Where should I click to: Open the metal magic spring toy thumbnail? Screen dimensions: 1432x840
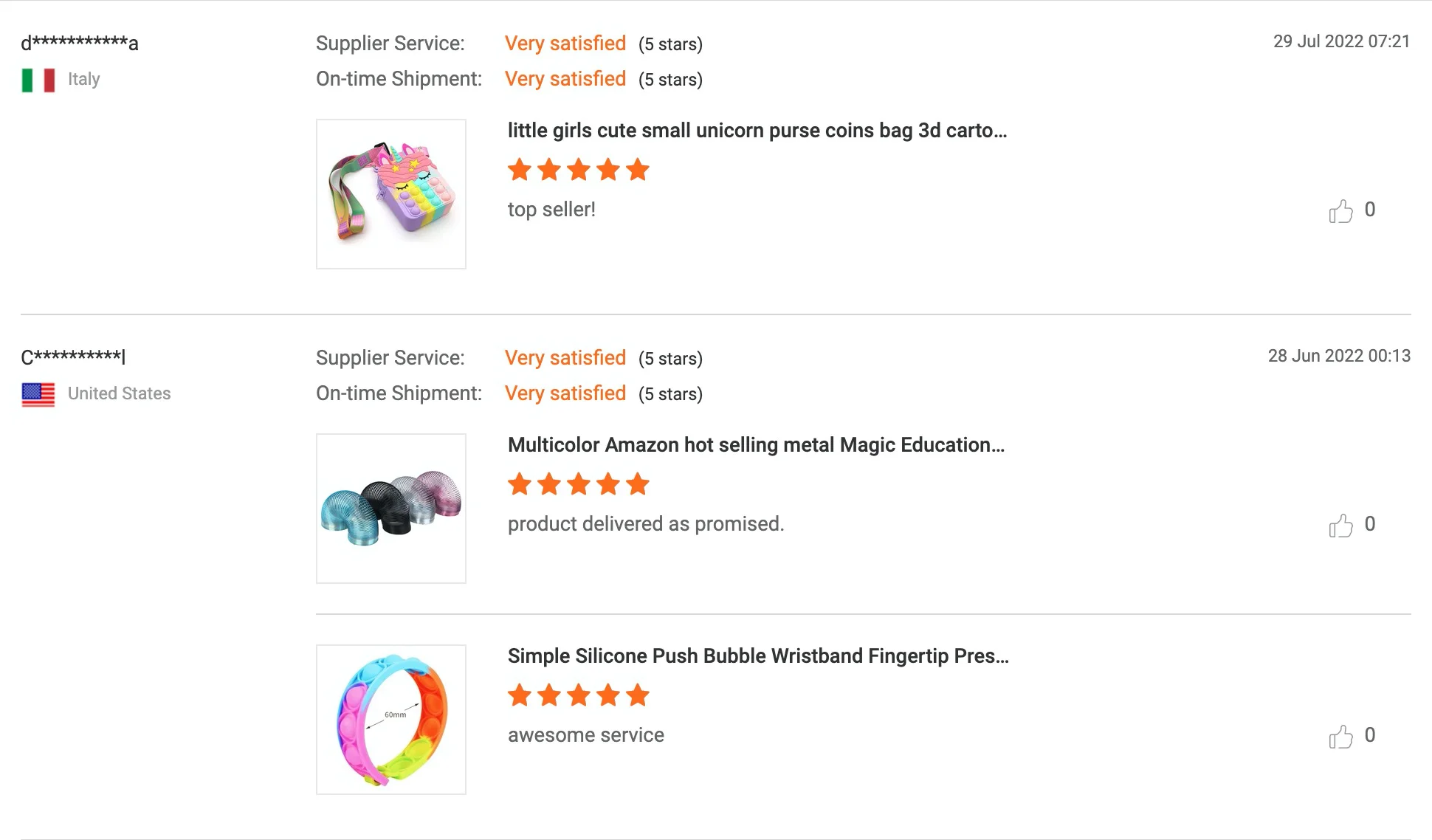tap(391, 509)
